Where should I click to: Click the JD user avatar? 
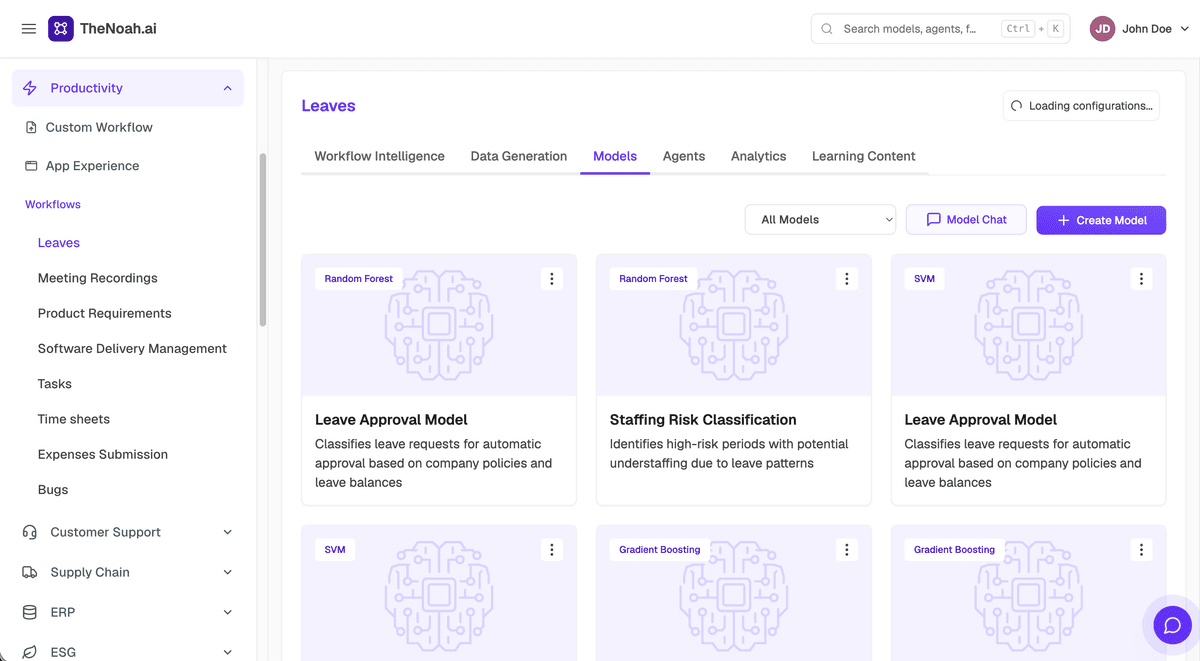click(1102, 29)
